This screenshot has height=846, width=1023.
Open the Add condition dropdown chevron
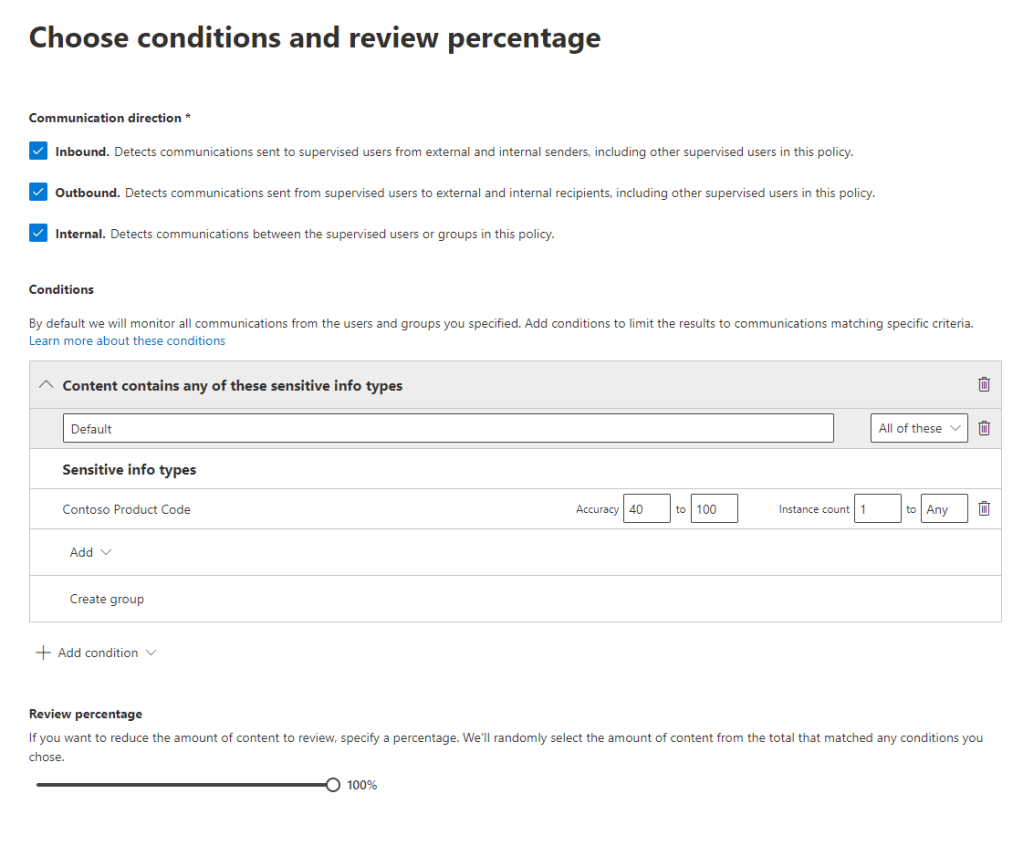pyautogui.click(x=151, y=653)
